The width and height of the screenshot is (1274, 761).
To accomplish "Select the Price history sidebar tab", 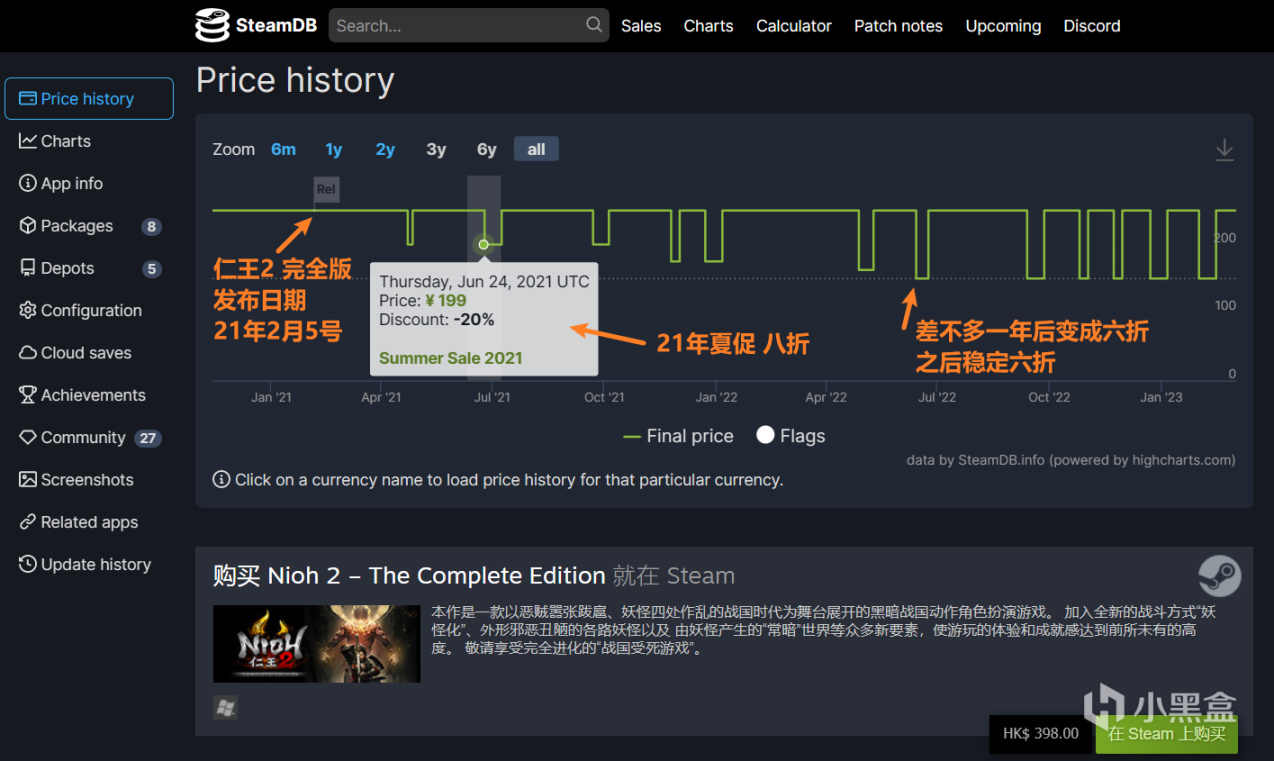I will pos(89,99).
